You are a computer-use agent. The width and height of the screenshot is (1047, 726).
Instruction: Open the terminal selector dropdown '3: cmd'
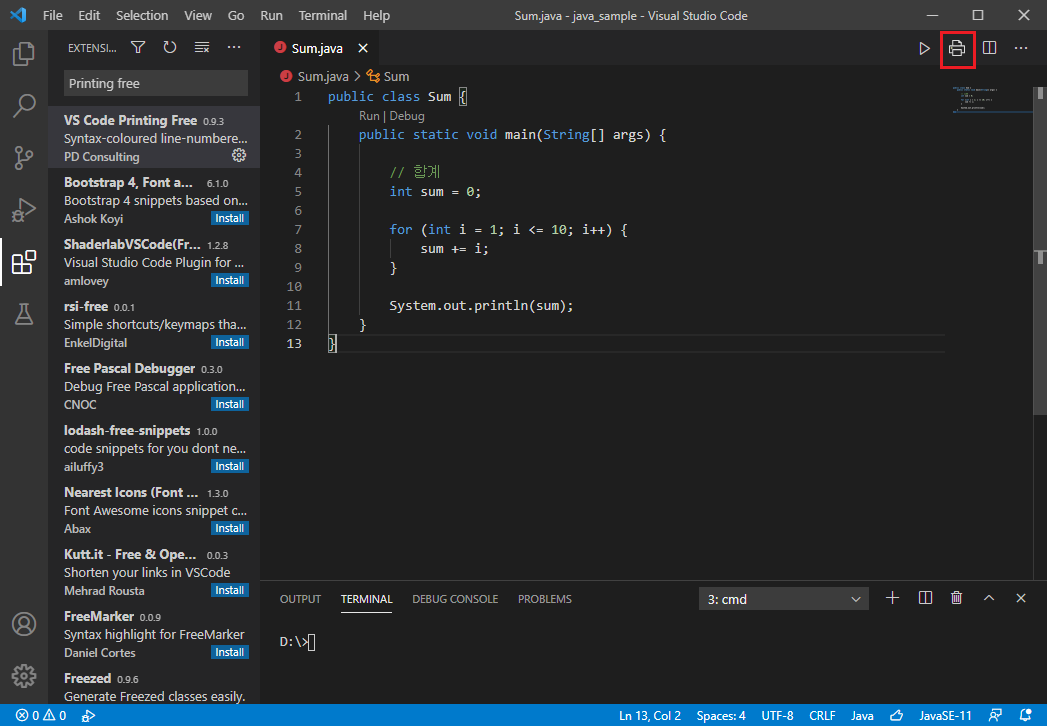click(783, 599)
